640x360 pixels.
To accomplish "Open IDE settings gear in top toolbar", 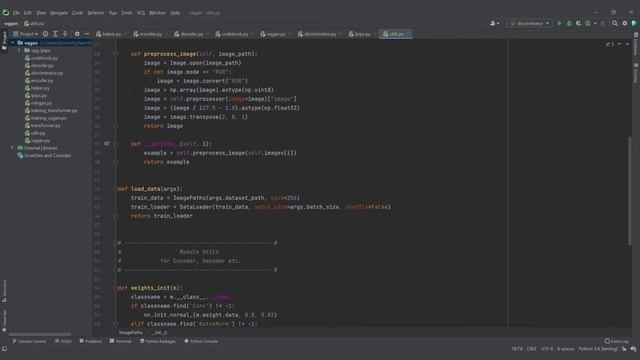I will [x=624, y=24].
